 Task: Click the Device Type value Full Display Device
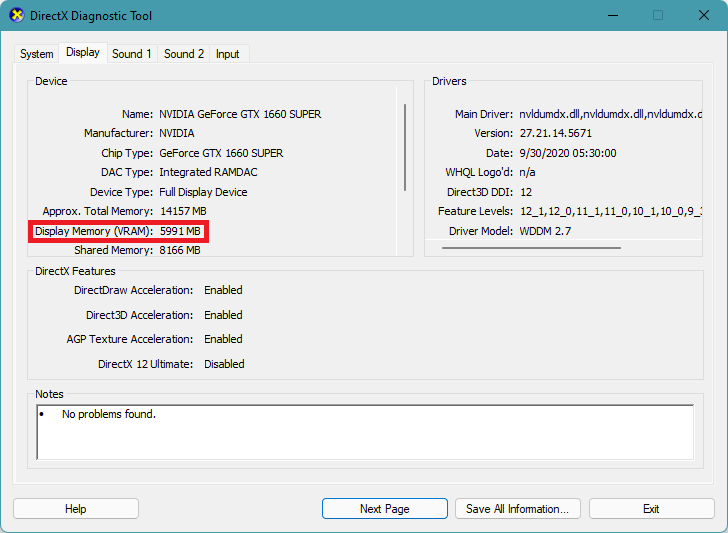point(203,192)
